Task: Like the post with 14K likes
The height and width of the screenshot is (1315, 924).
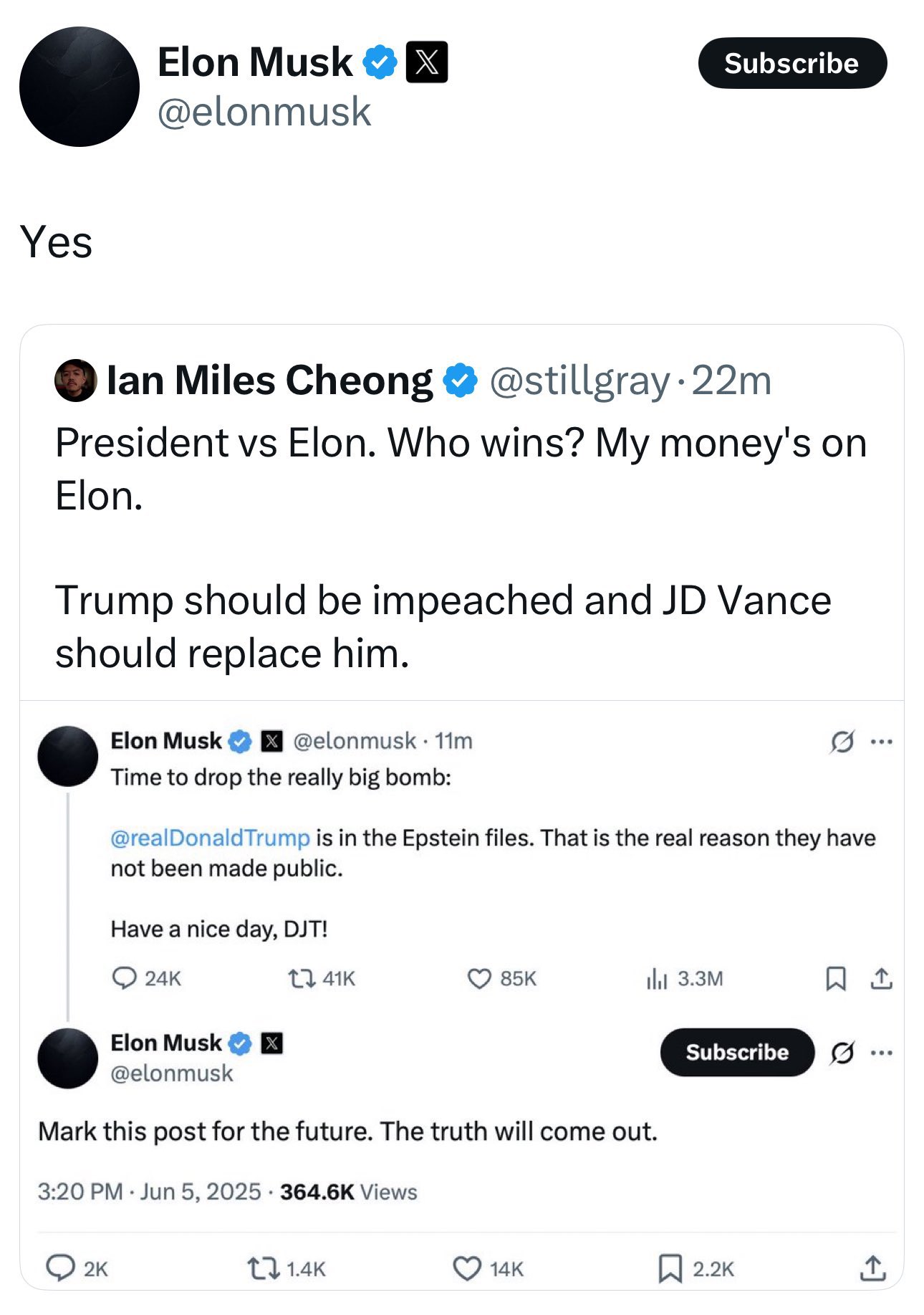Action: [x=467, y=1268]
